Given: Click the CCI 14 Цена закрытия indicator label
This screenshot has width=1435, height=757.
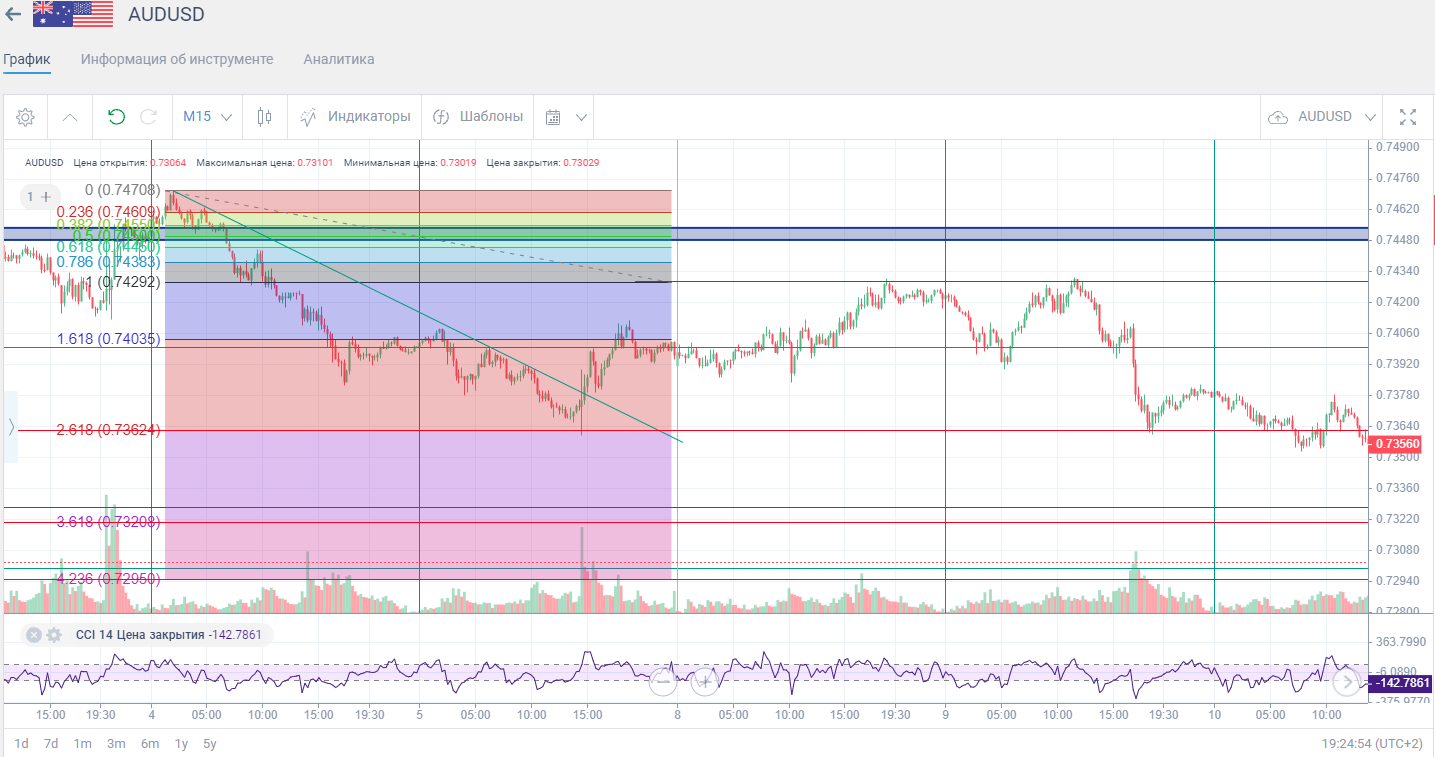Looking at the screenshot, I should (x=139, y=635).
